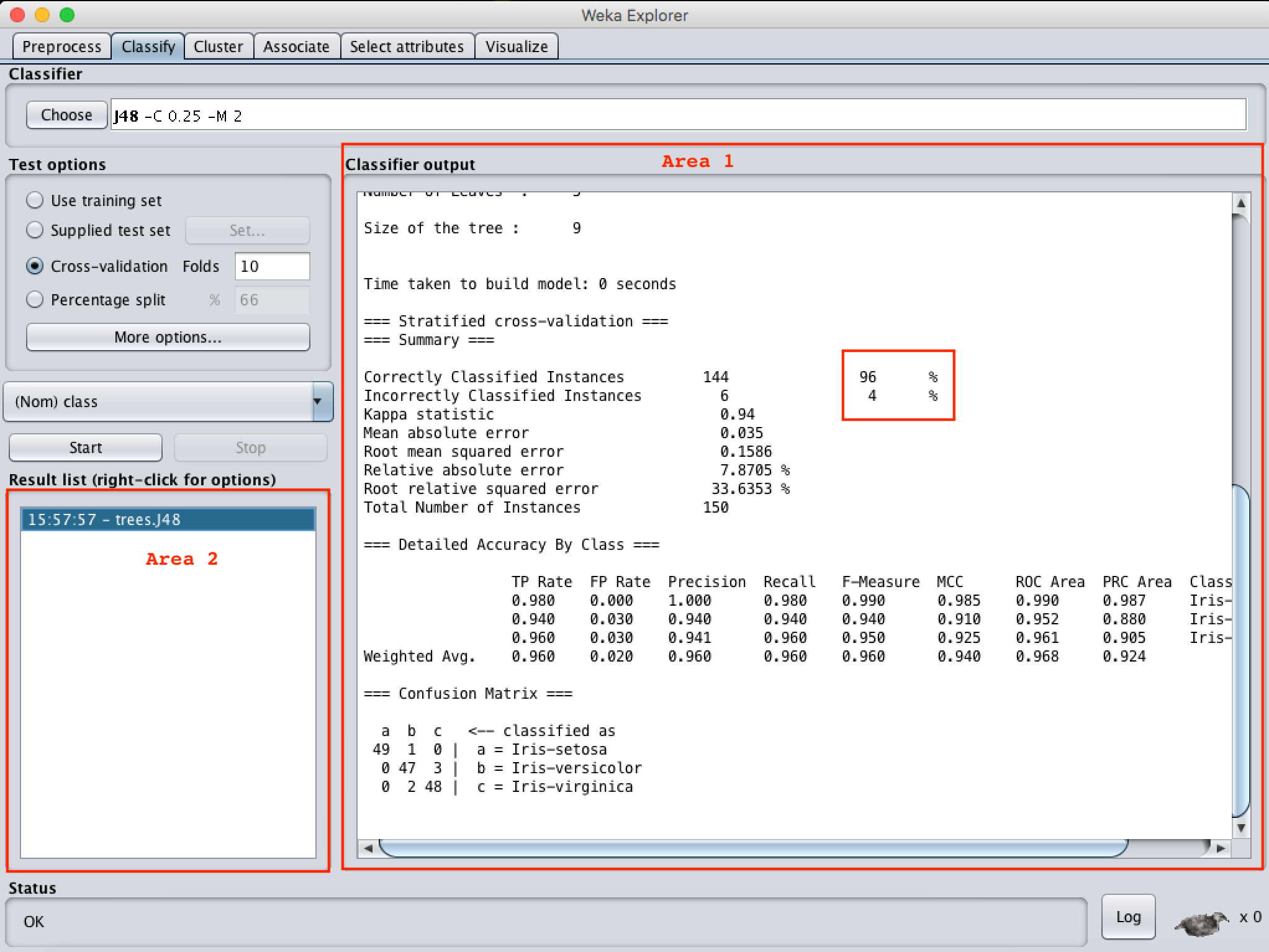Click the Choose classifier button
This screenshot has width=1269, height=952.
[66, 115]
